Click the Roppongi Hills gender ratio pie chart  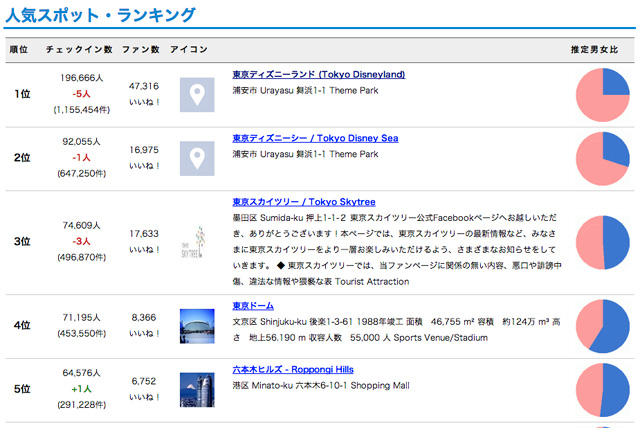(602, 390)
